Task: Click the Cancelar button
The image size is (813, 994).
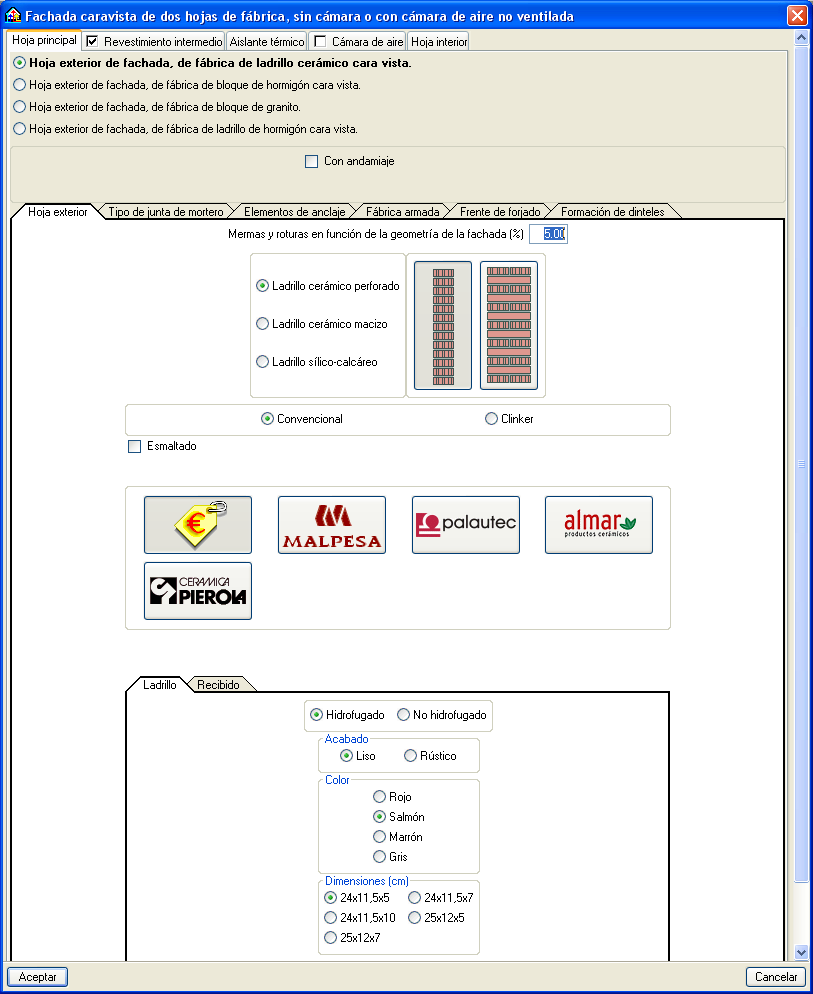Action: coord(776,977)
